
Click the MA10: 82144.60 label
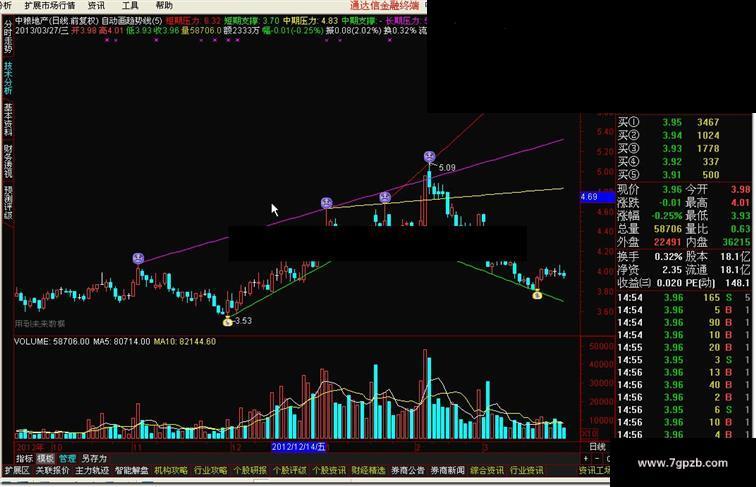tap(185, 341)
